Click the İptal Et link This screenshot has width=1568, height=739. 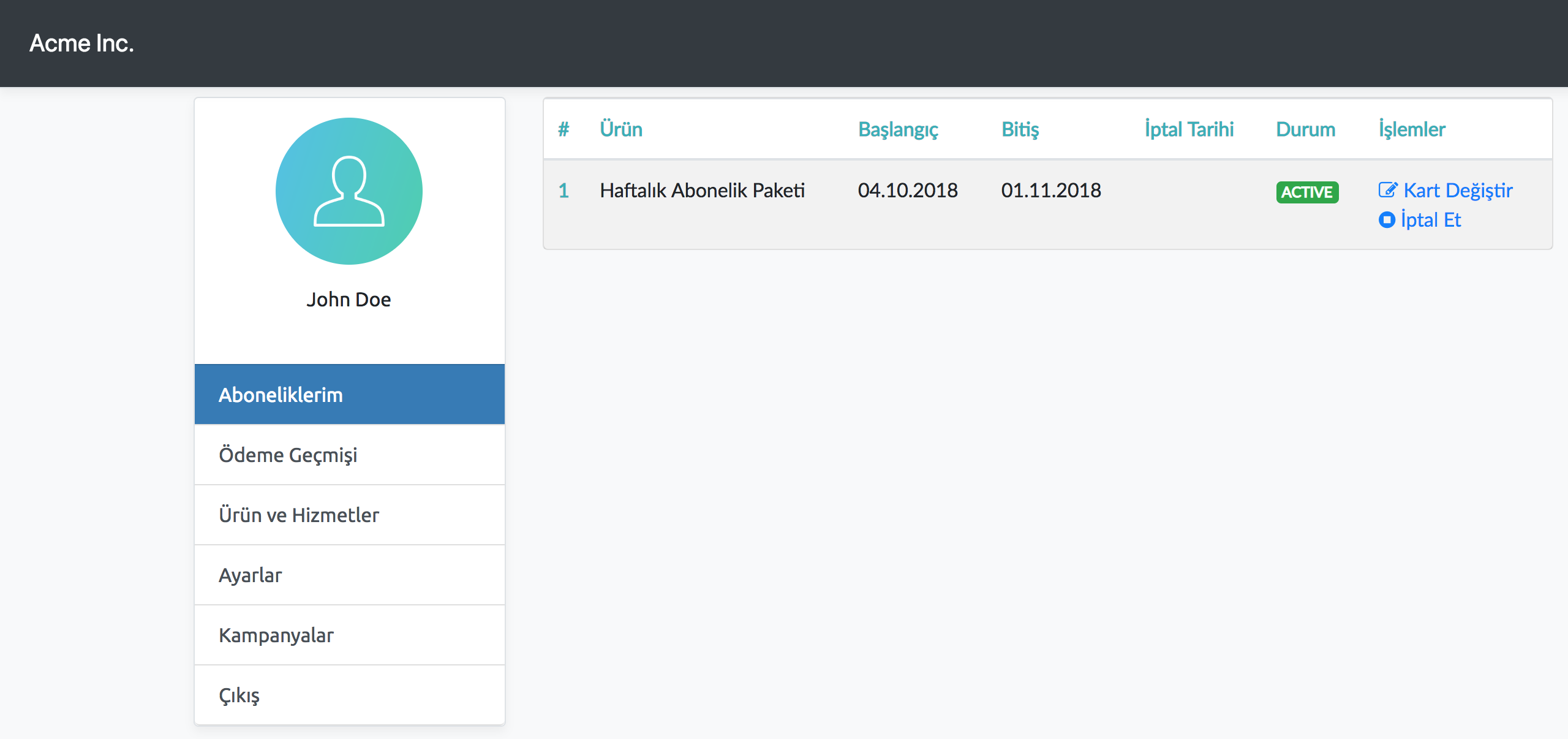click(x=1431, y=219)
